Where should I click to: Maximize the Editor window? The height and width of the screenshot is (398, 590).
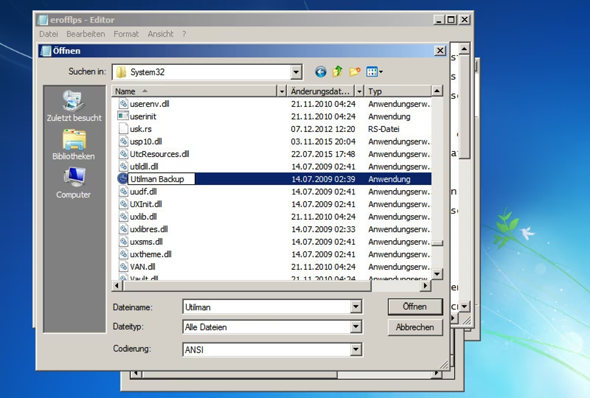point(451,20)
